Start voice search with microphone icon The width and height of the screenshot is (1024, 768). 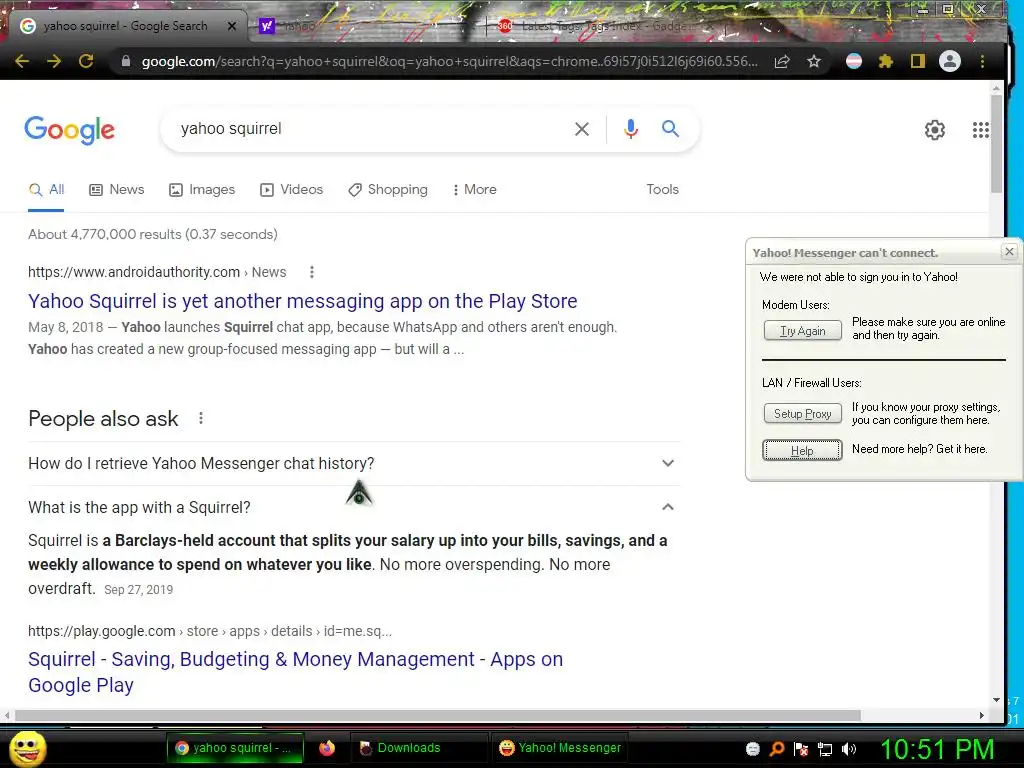click(x=630, y=129)
